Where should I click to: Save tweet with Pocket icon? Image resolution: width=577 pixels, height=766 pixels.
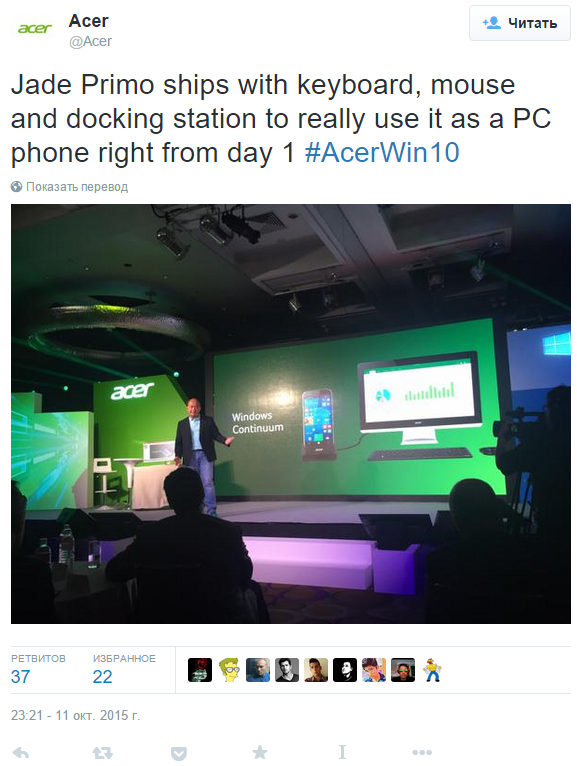coord(179,753)
